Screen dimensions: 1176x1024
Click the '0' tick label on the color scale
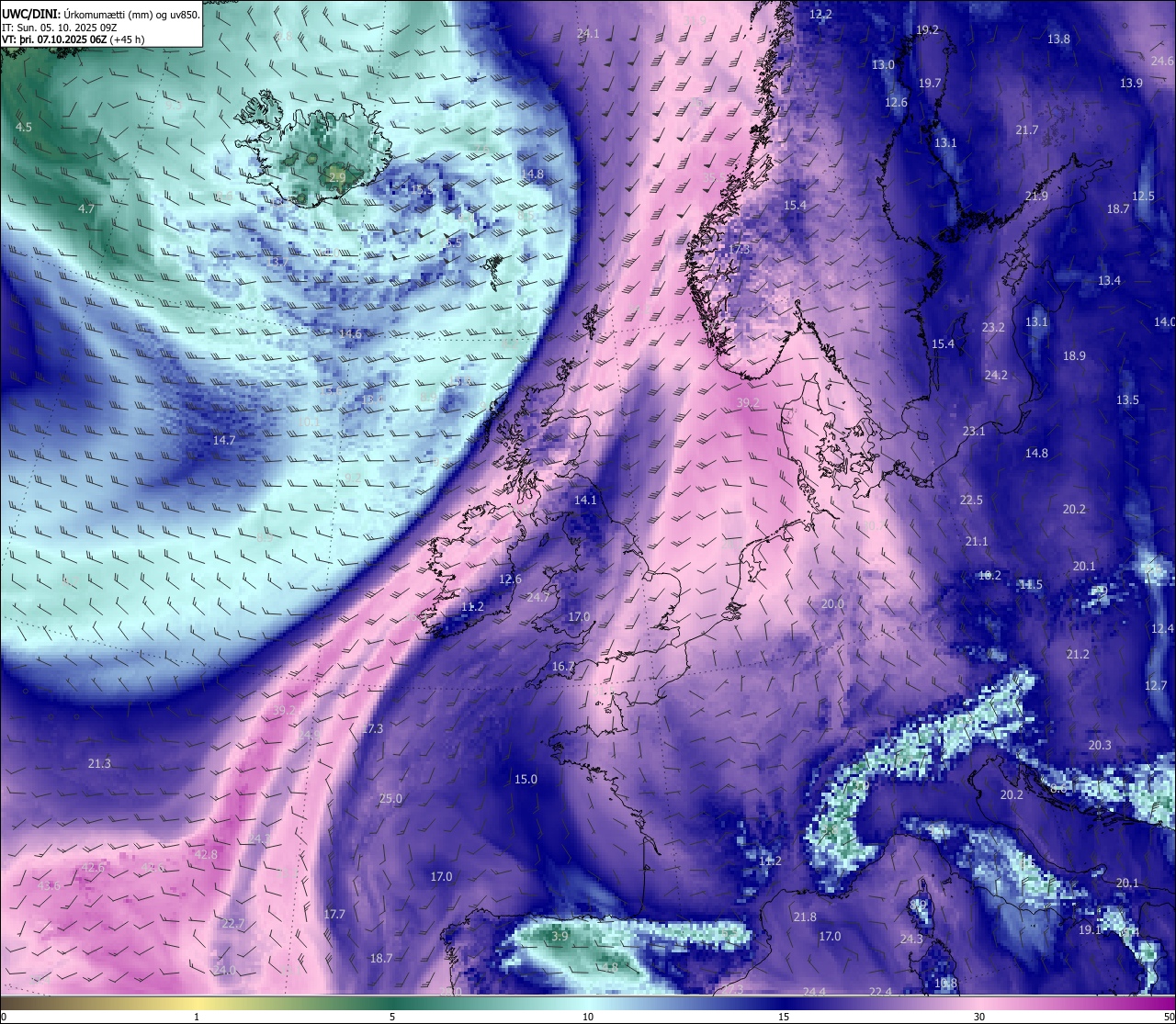tap(3, 1017)
